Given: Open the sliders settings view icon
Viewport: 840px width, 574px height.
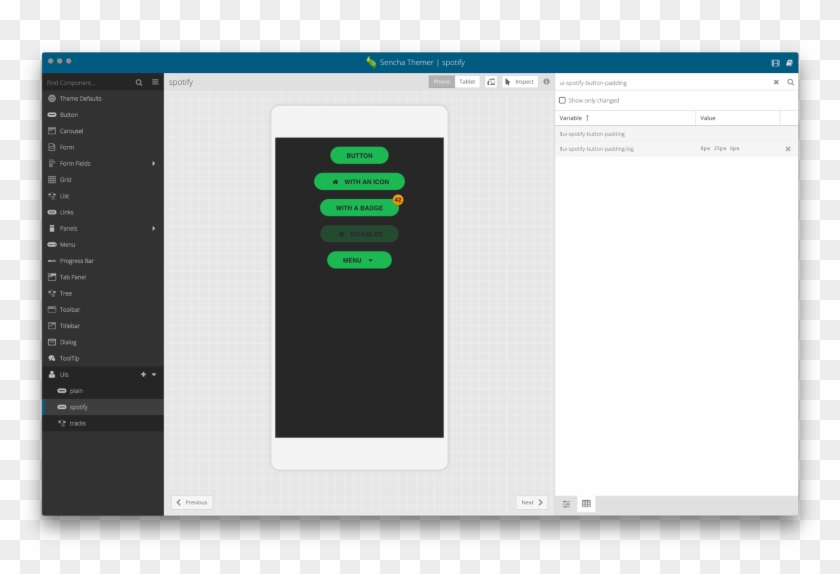Looking at the screenshot, I should pos(566,503).
